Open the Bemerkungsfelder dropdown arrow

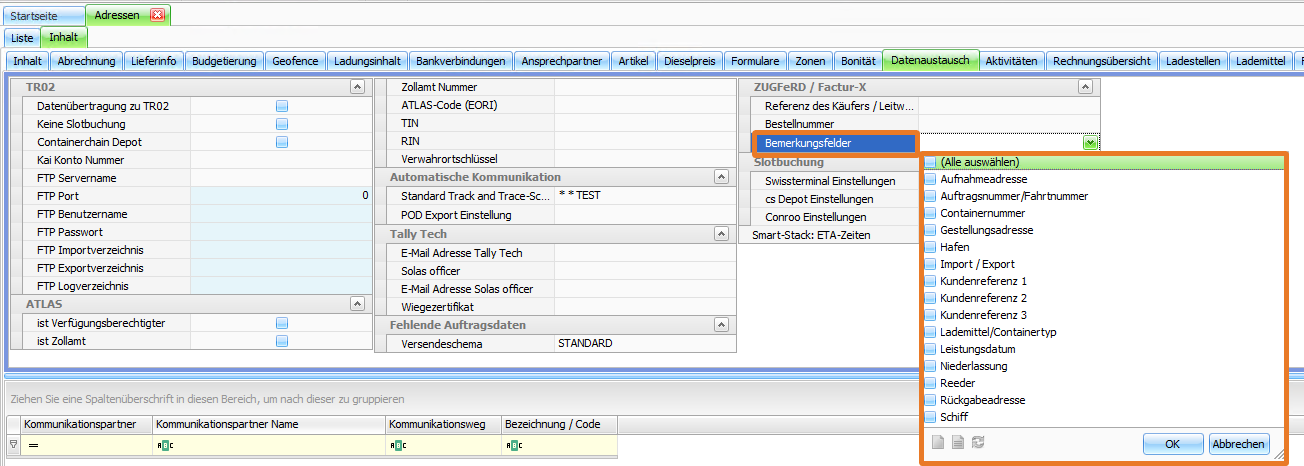(x=1090, y=143)
